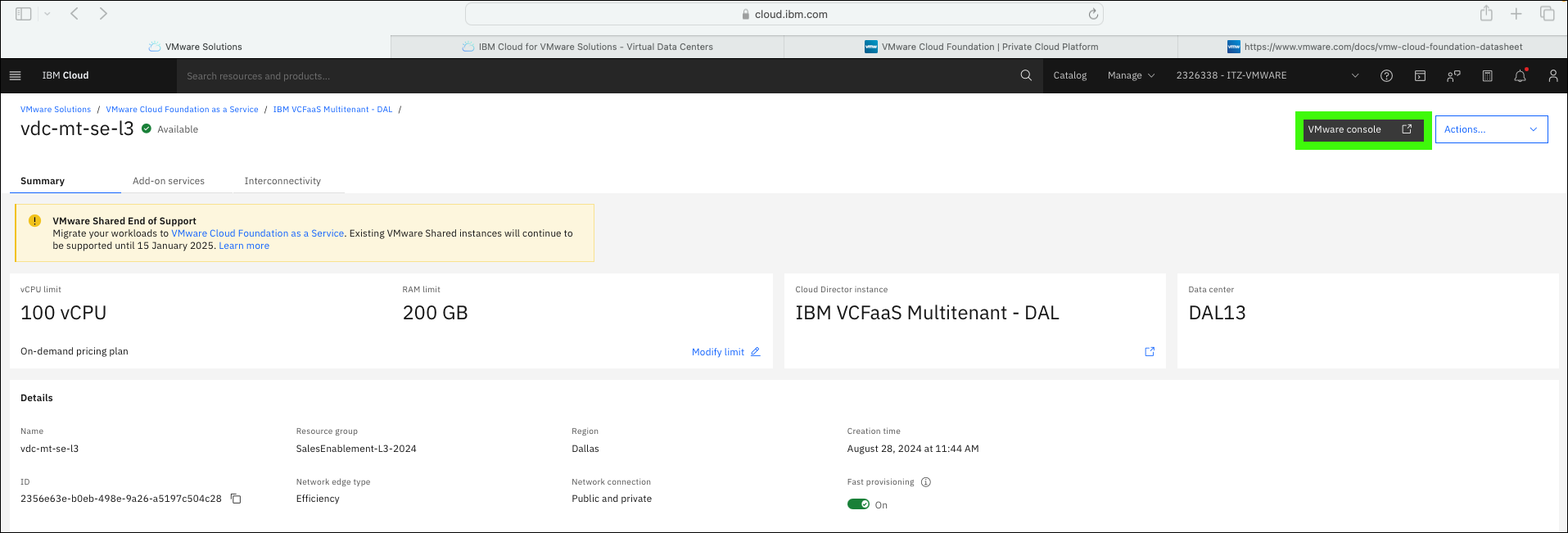Screen dimensions: 1568x533
Task: Select the VMware Solutions browser tab
Action: [196, 47]
